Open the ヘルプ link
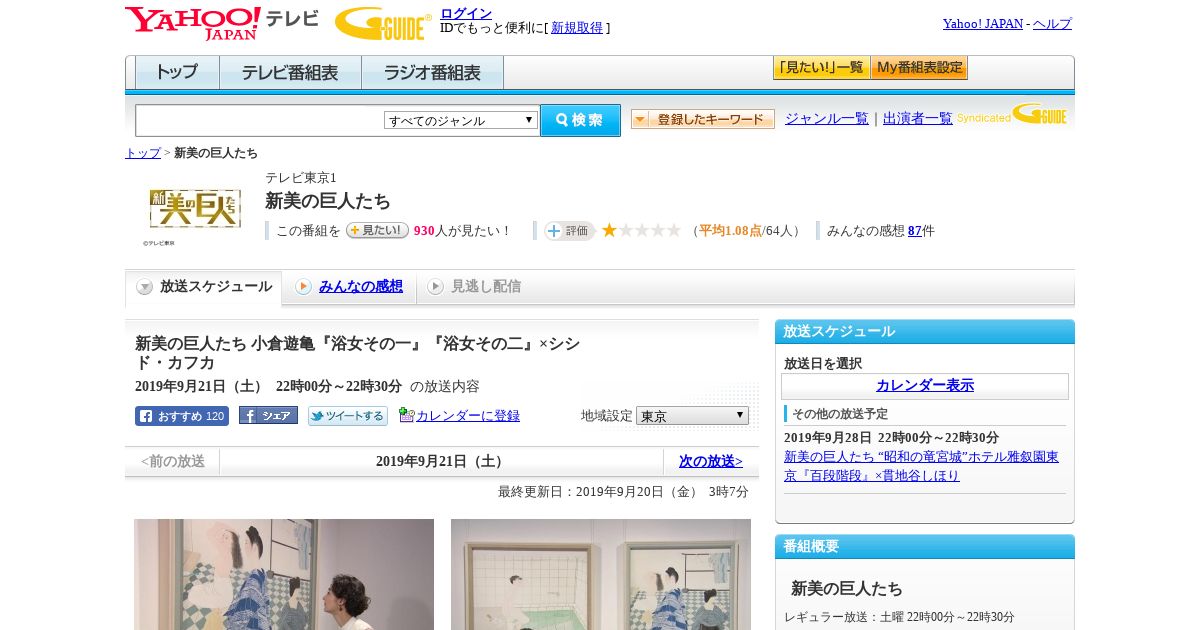 1052,24
